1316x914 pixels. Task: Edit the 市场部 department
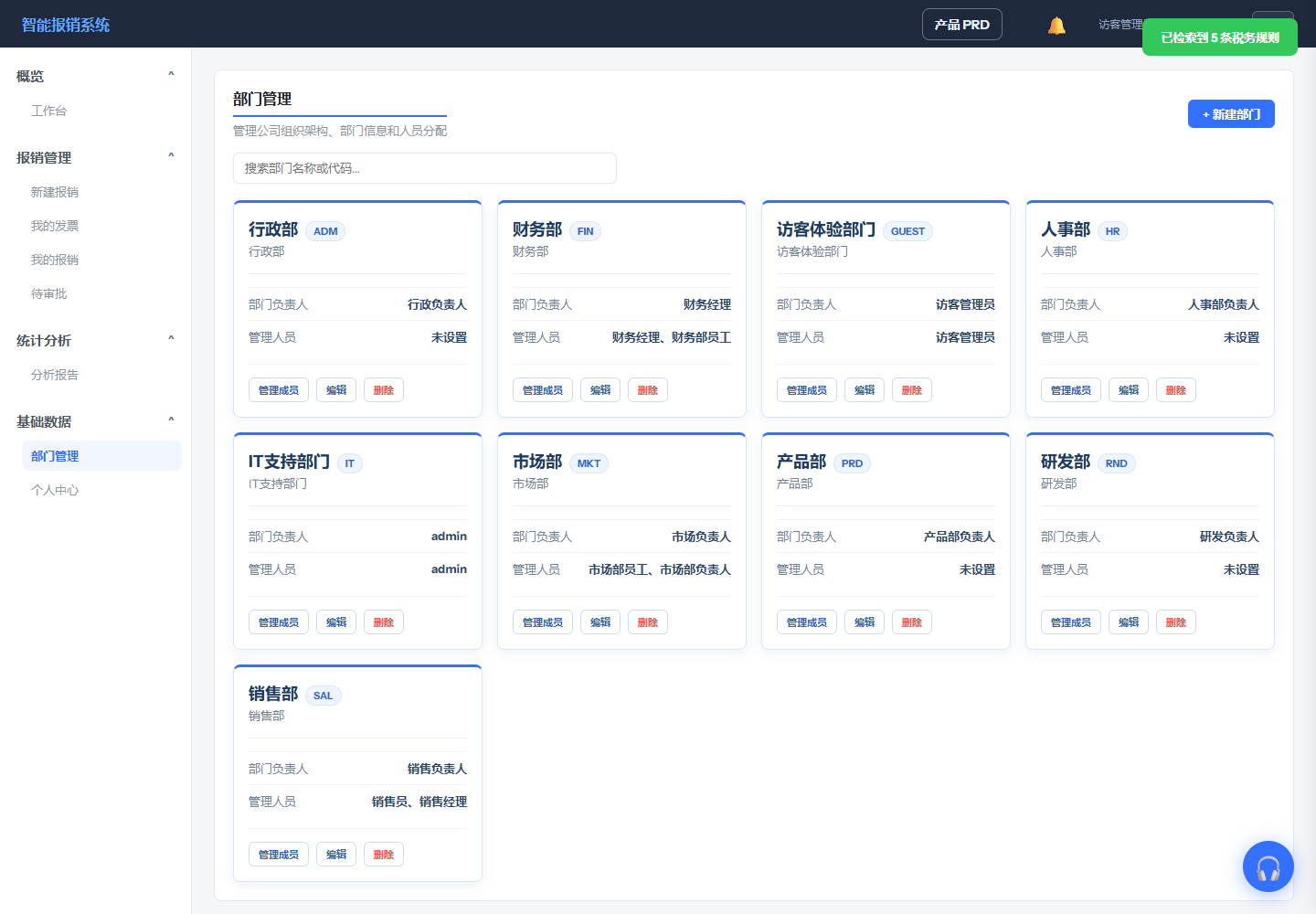click(x=600, y=622)
